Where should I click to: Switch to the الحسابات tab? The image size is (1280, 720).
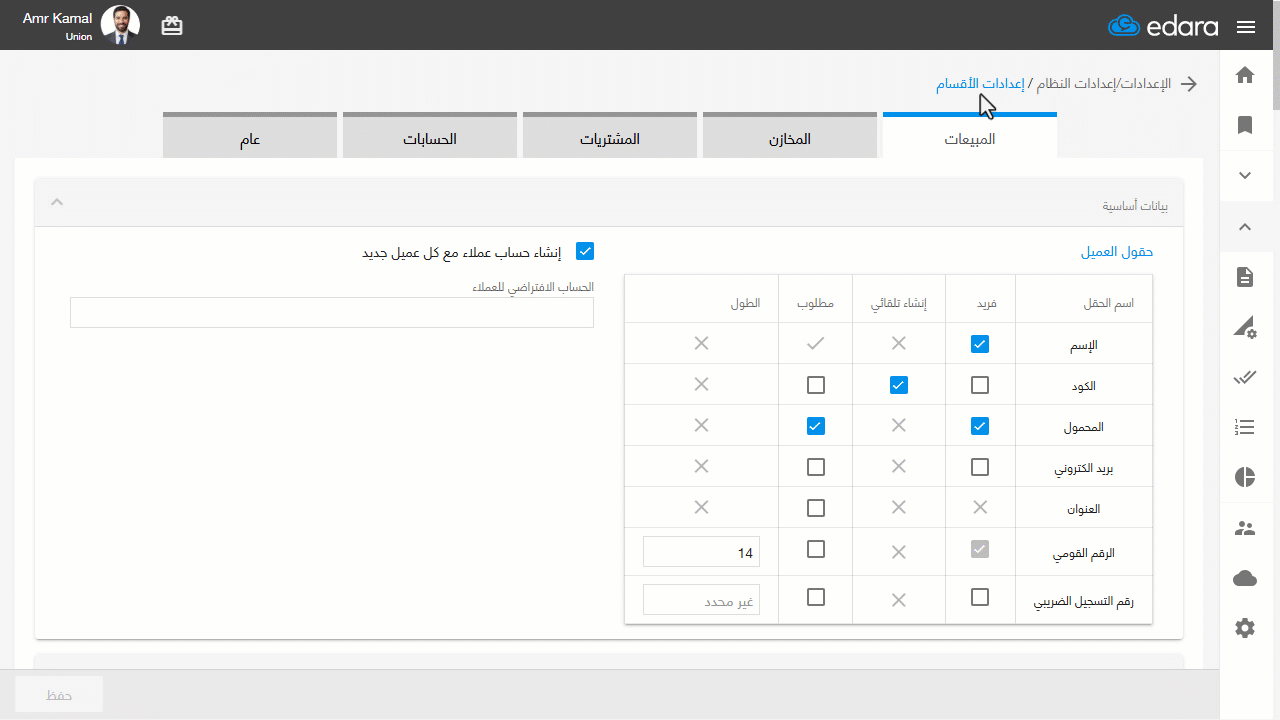[430, 136]
